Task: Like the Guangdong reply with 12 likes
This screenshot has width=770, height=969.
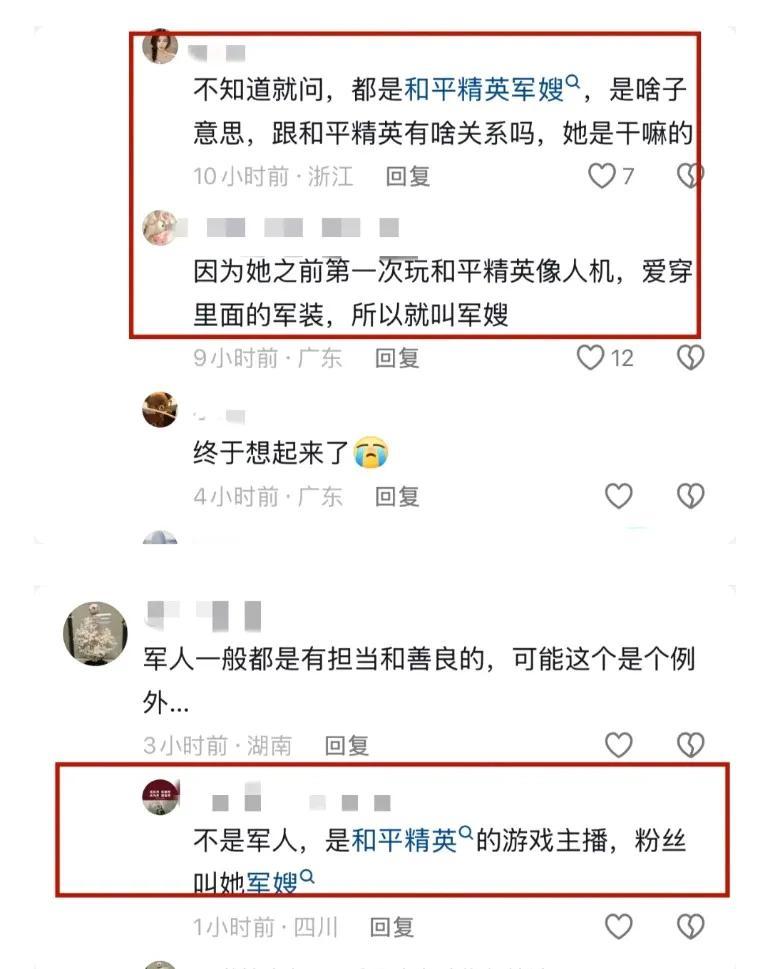Action: tap(590, 358)
